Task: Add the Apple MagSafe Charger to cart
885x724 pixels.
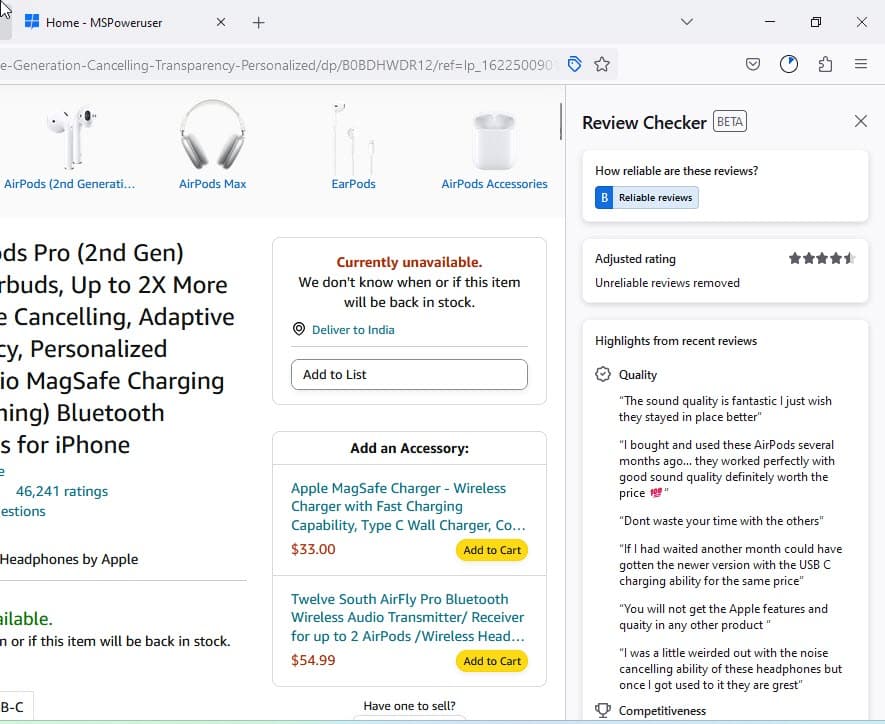Action: [492, 550]
